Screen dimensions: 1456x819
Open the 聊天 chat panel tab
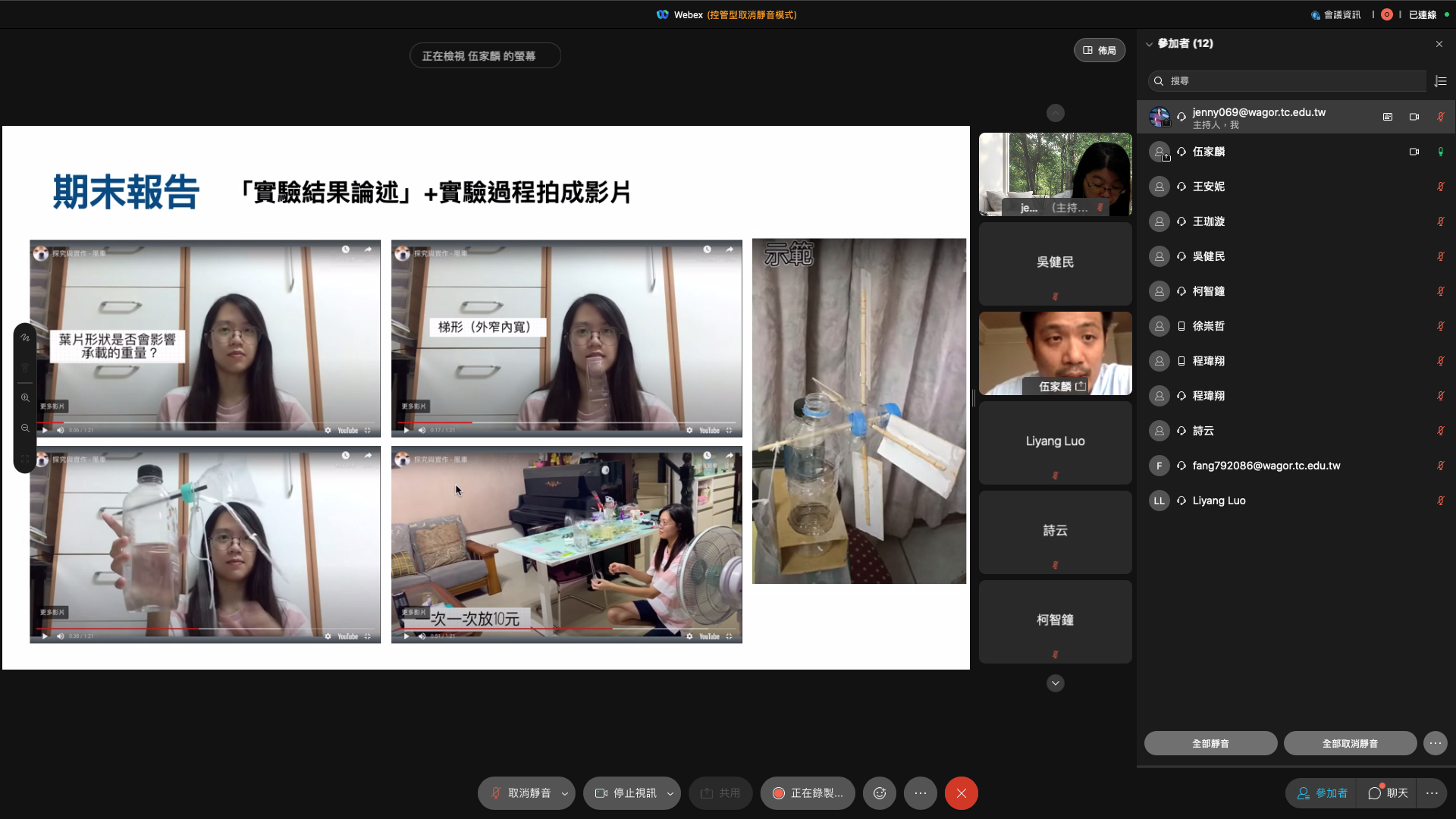coord(1388,793)
